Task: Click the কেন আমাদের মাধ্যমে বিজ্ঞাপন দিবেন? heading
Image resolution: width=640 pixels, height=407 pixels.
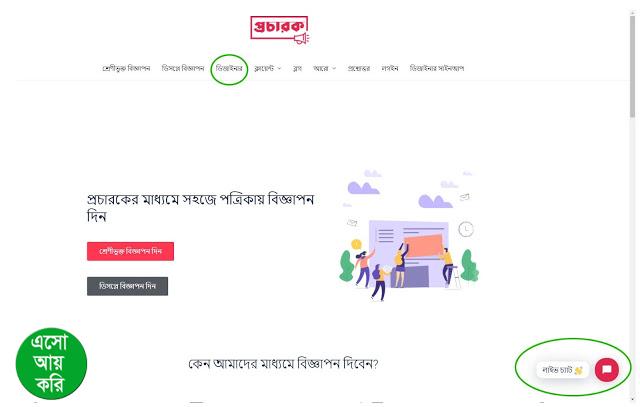Action: coord(283,364)
